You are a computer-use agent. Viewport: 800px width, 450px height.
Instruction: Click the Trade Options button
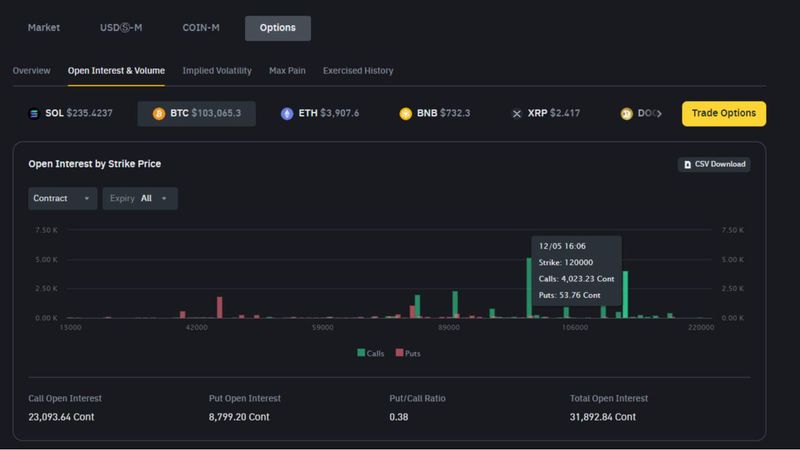point(723,113)
